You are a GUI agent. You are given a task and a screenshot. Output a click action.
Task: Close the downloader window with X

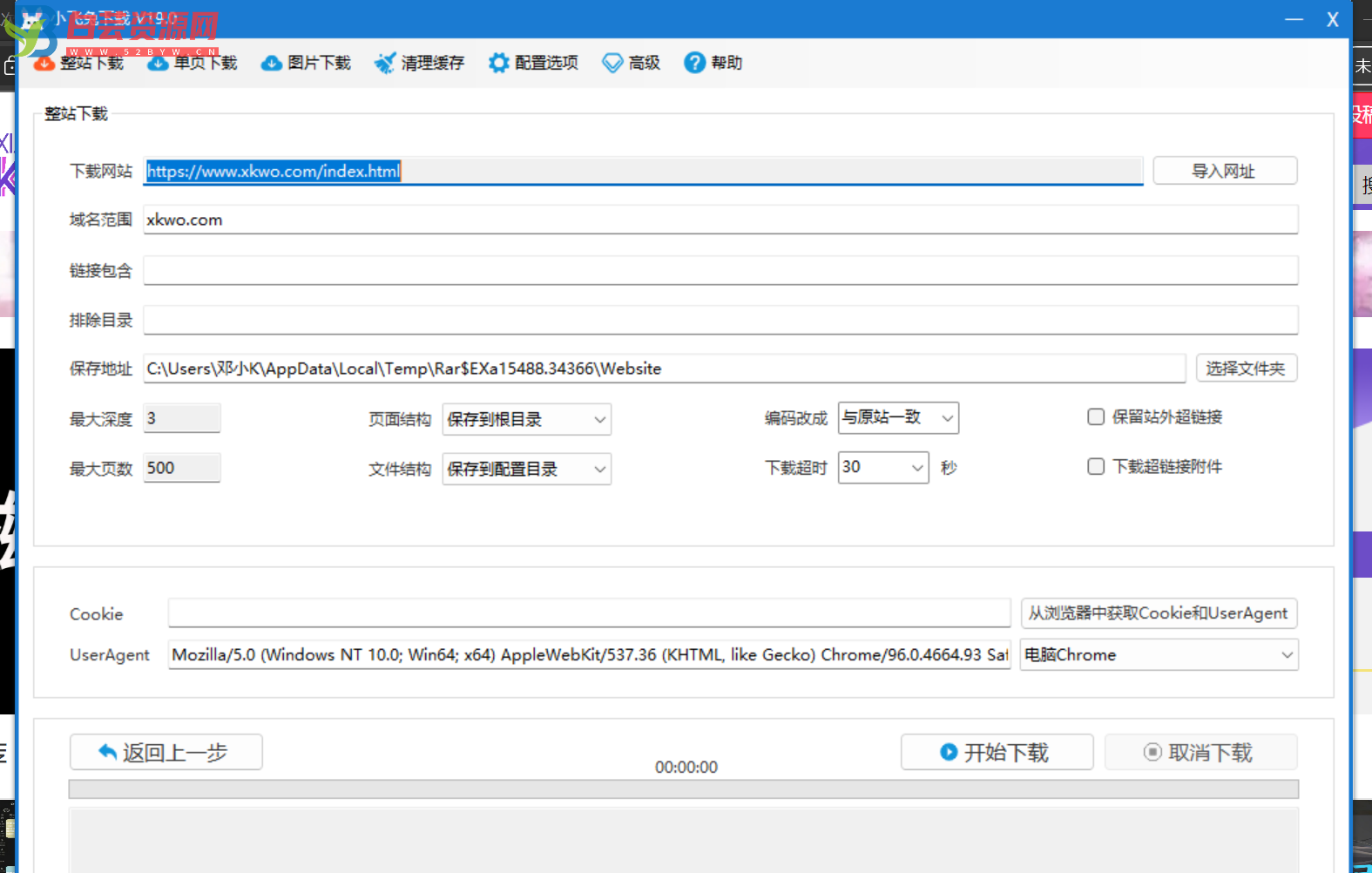click(x=1333, y=19)
